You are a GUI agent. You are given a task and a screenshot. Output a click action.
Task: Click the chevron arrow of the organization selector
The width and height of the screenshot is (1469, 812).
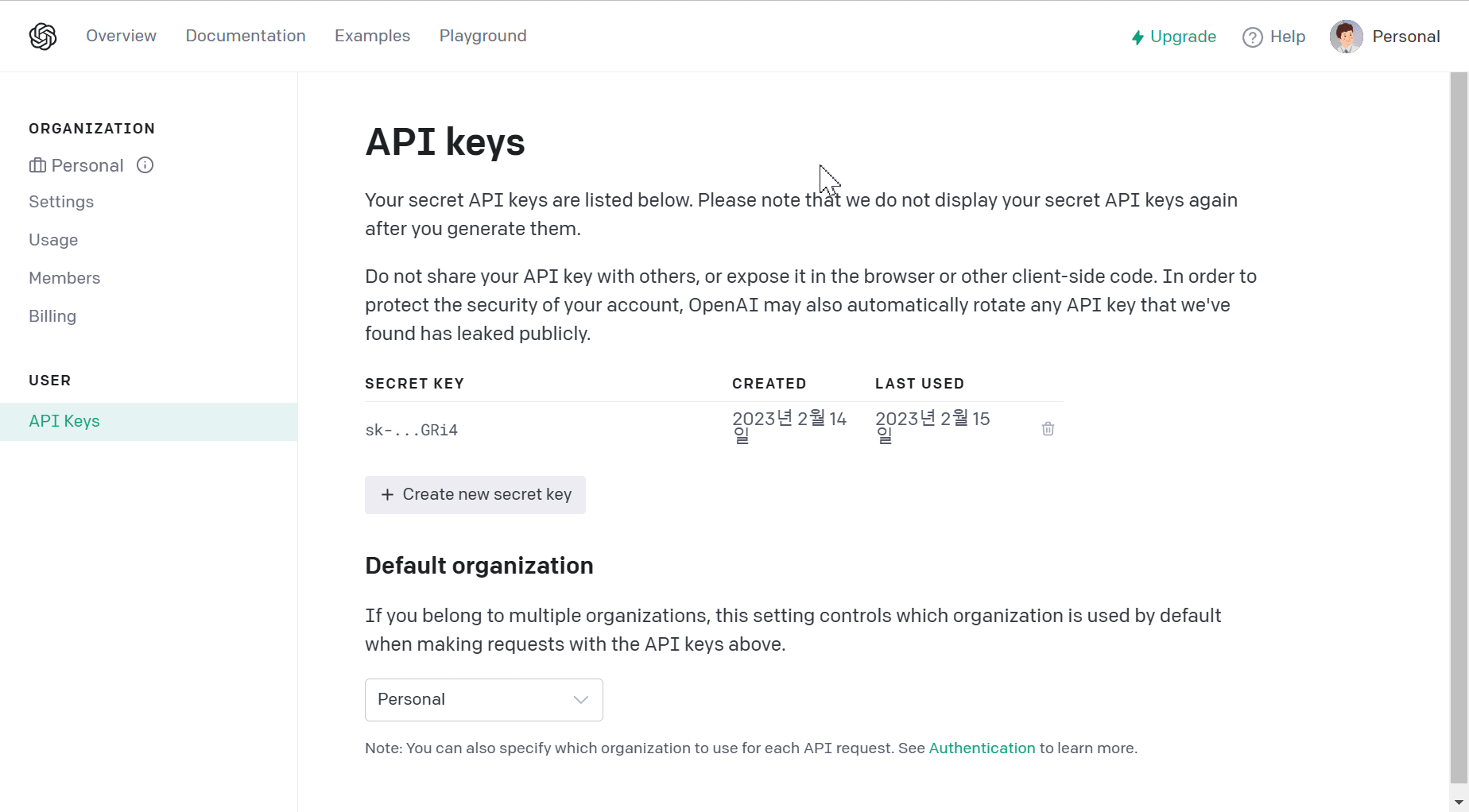[580, 699]
